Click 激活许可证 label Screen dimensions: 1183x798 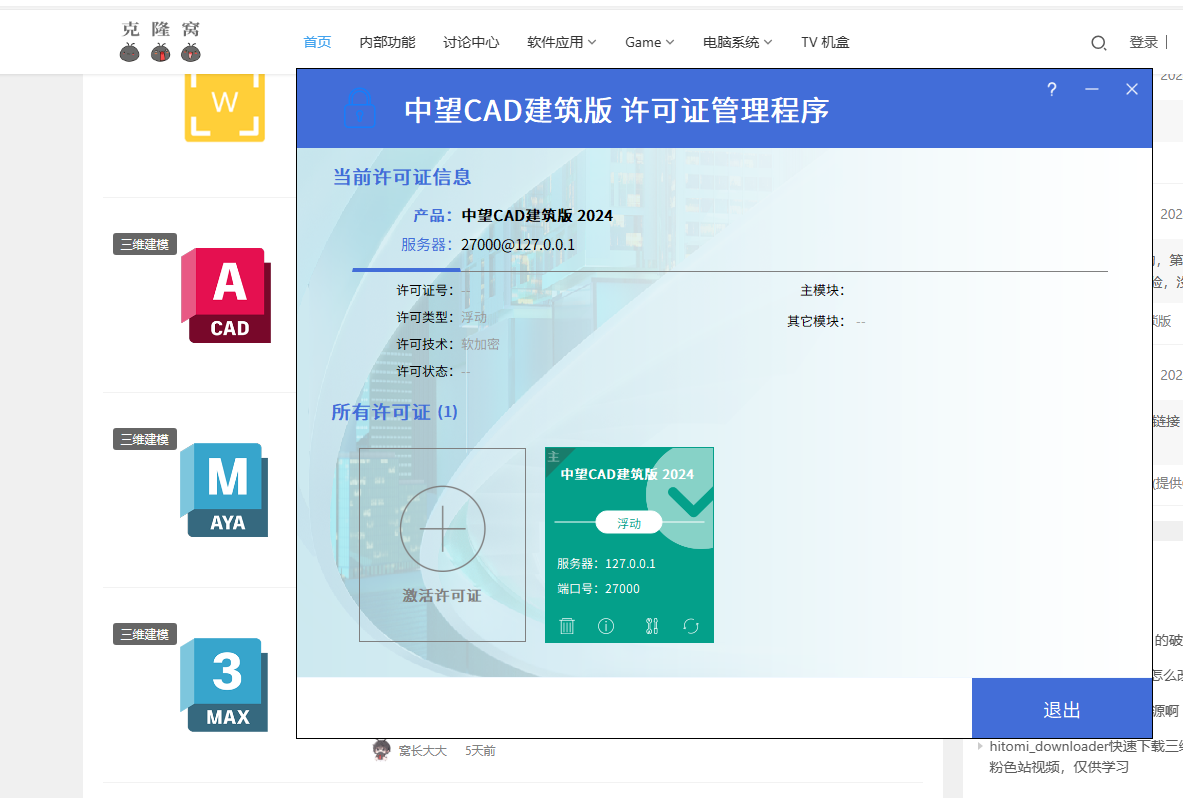(x=442, y=596)
